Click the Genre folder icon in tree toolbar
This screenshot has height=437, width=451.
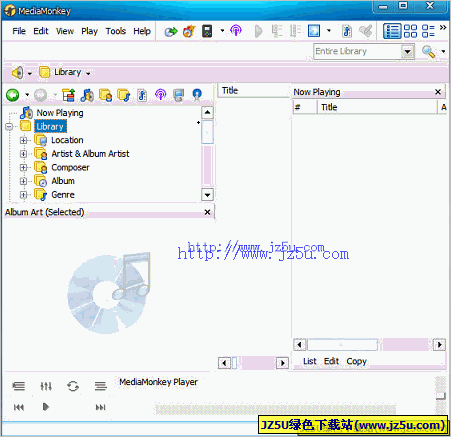coord(123,95)
